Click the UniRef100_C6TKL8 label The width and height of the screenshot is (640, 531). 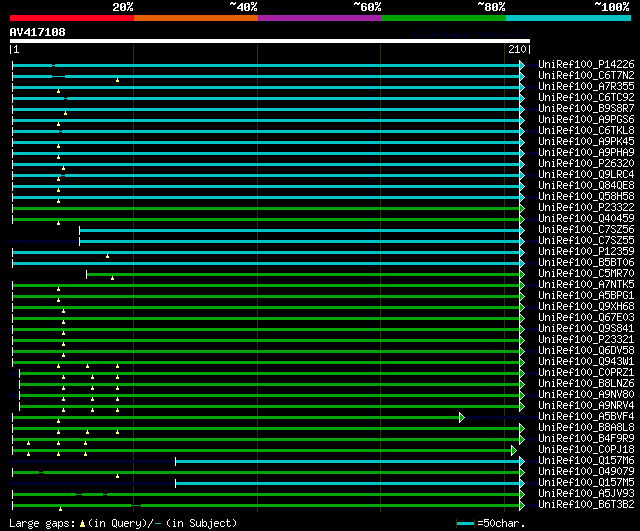click(586, 130)
